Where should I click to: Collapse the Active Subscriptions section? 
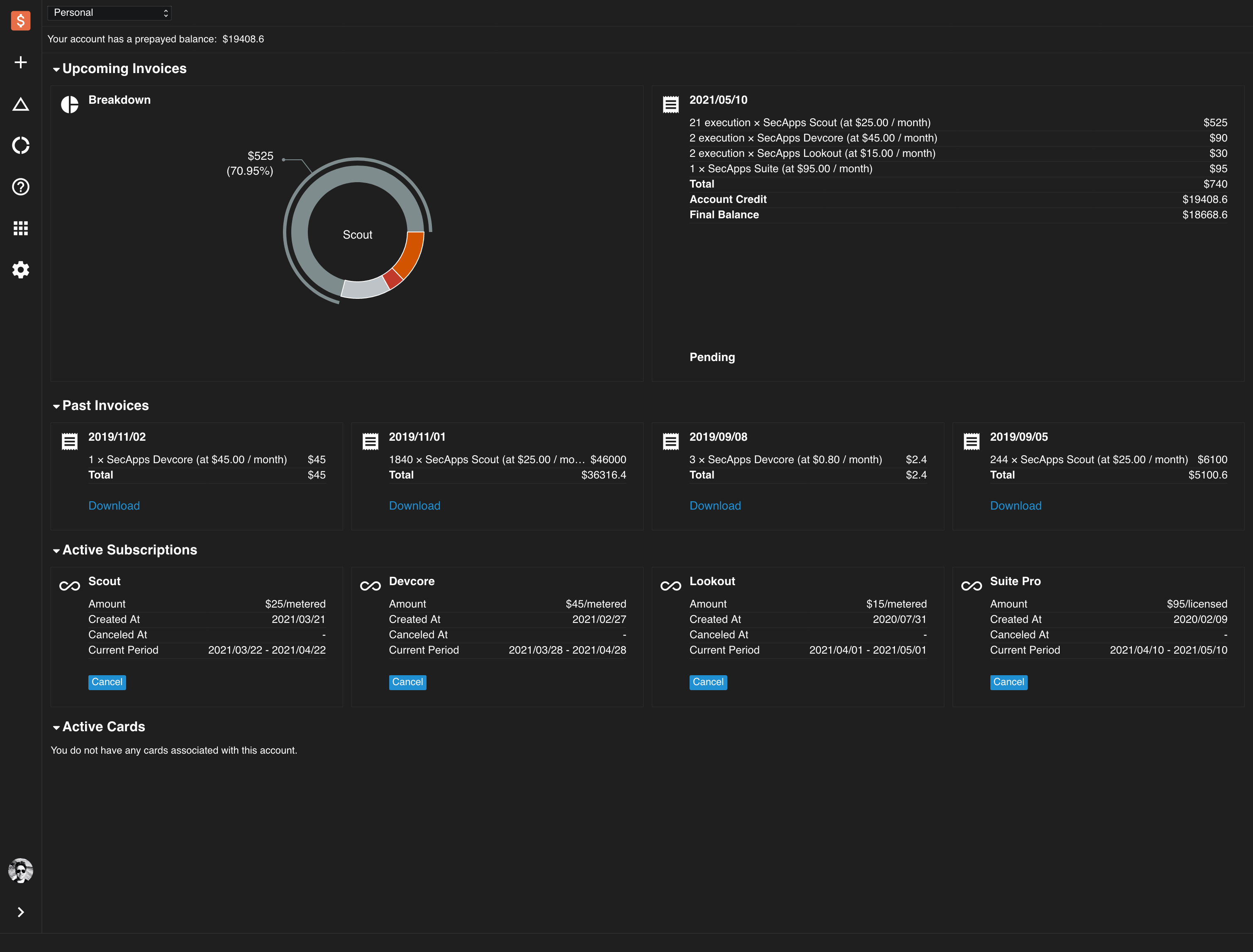pos(56,550)
